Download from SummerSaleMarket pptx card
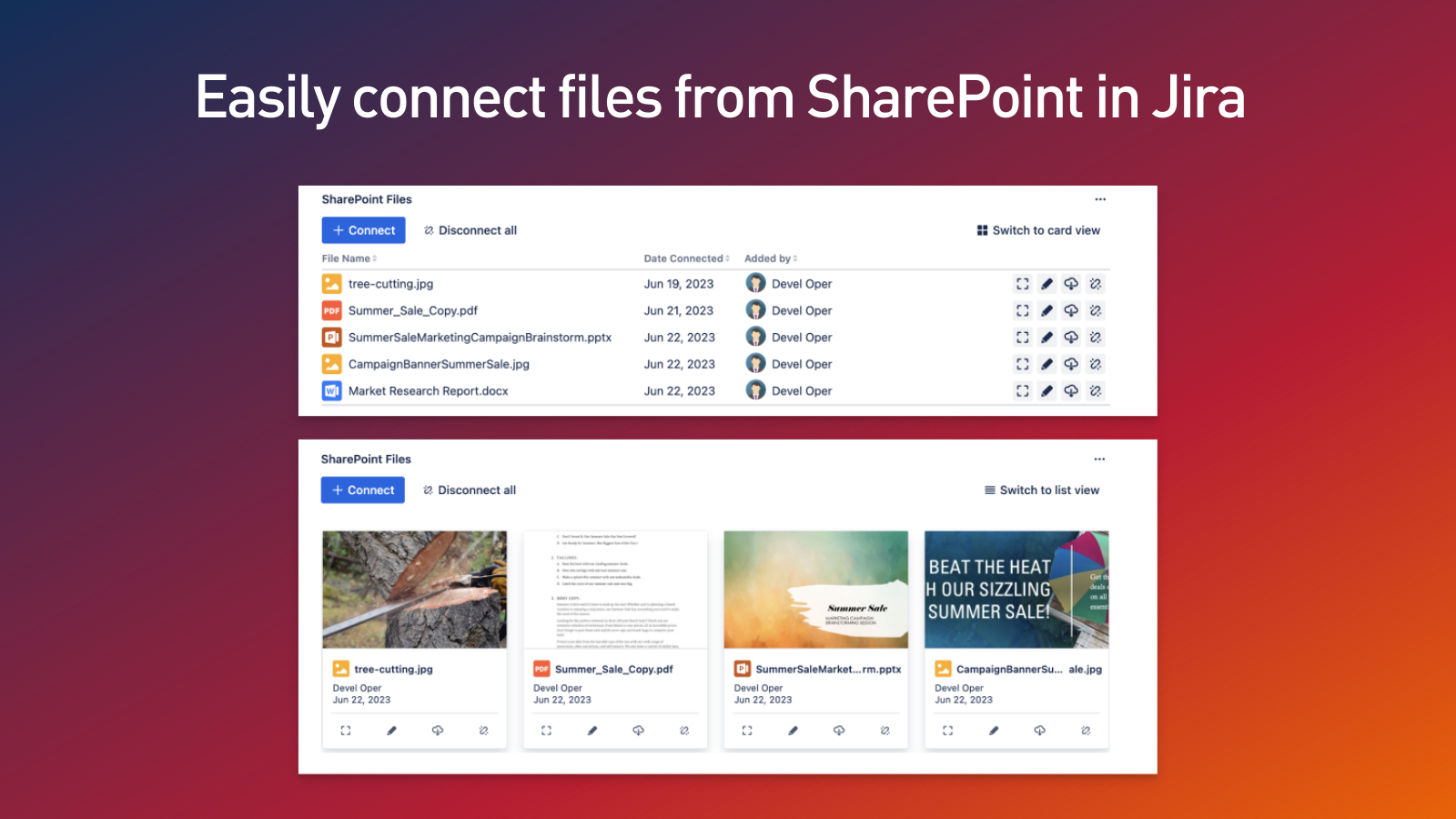 (x=839, y=731)
